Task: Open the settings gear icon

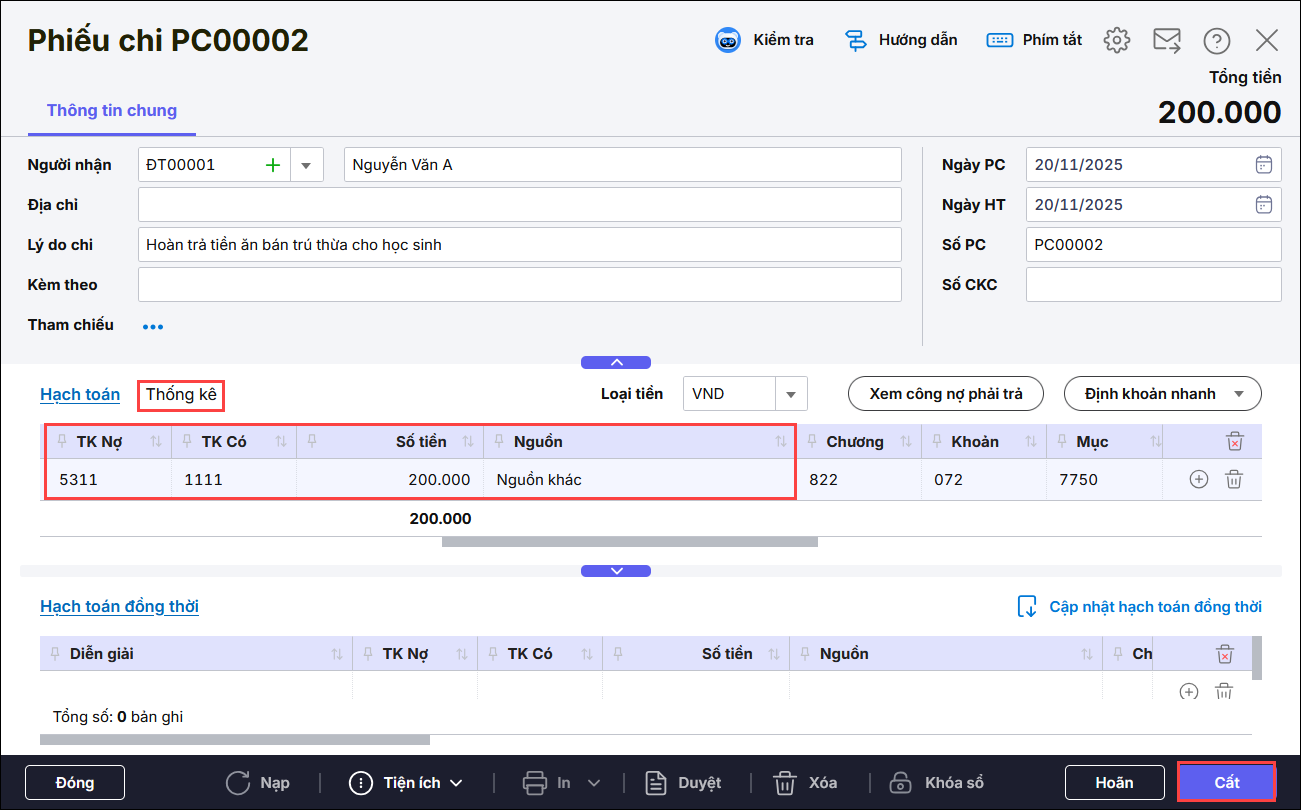Action: (1116, 40)
